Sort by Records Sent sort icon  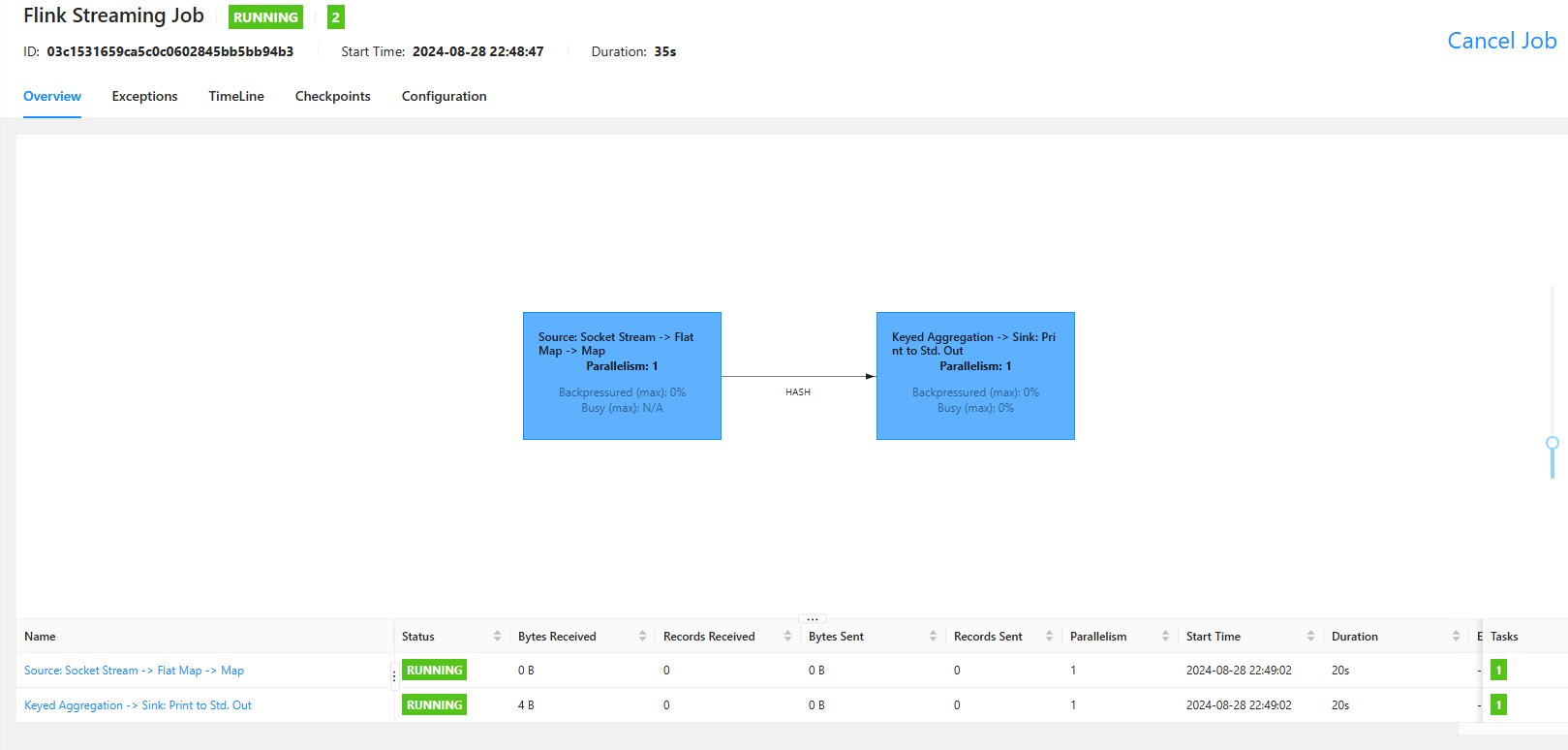click(x=1049, y=637)
